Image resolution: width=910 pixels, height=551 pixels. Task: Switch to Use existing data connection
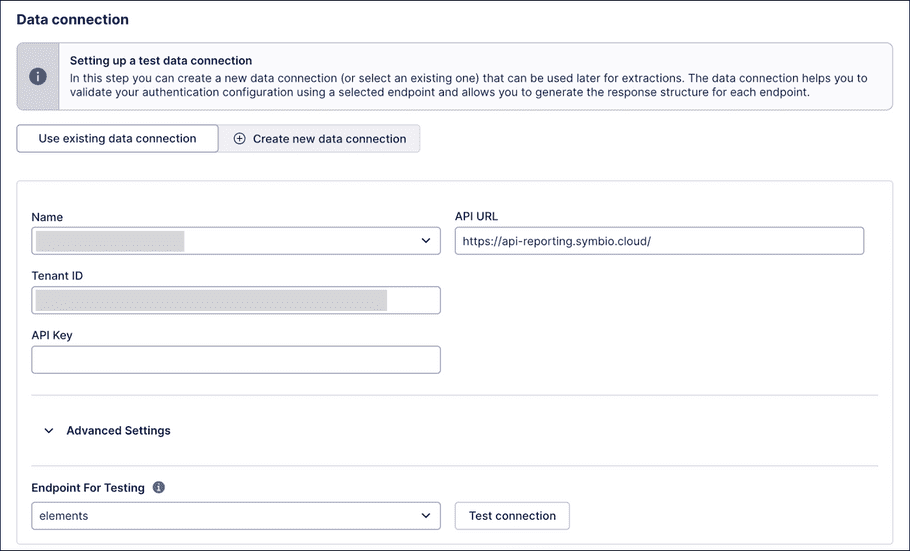pos(117,139)
